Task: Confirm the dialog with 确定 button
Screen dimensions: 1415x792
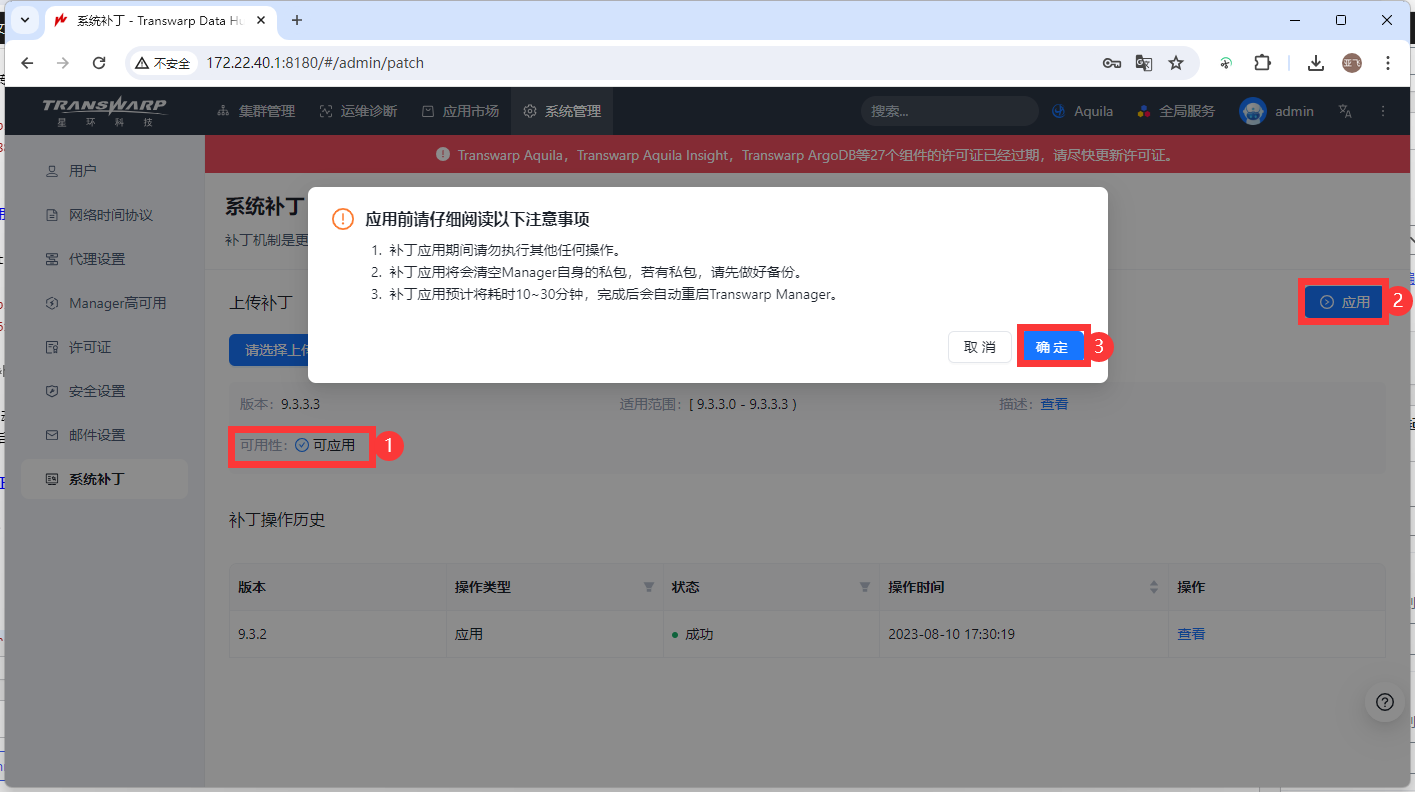Action: coord(1052,347)
